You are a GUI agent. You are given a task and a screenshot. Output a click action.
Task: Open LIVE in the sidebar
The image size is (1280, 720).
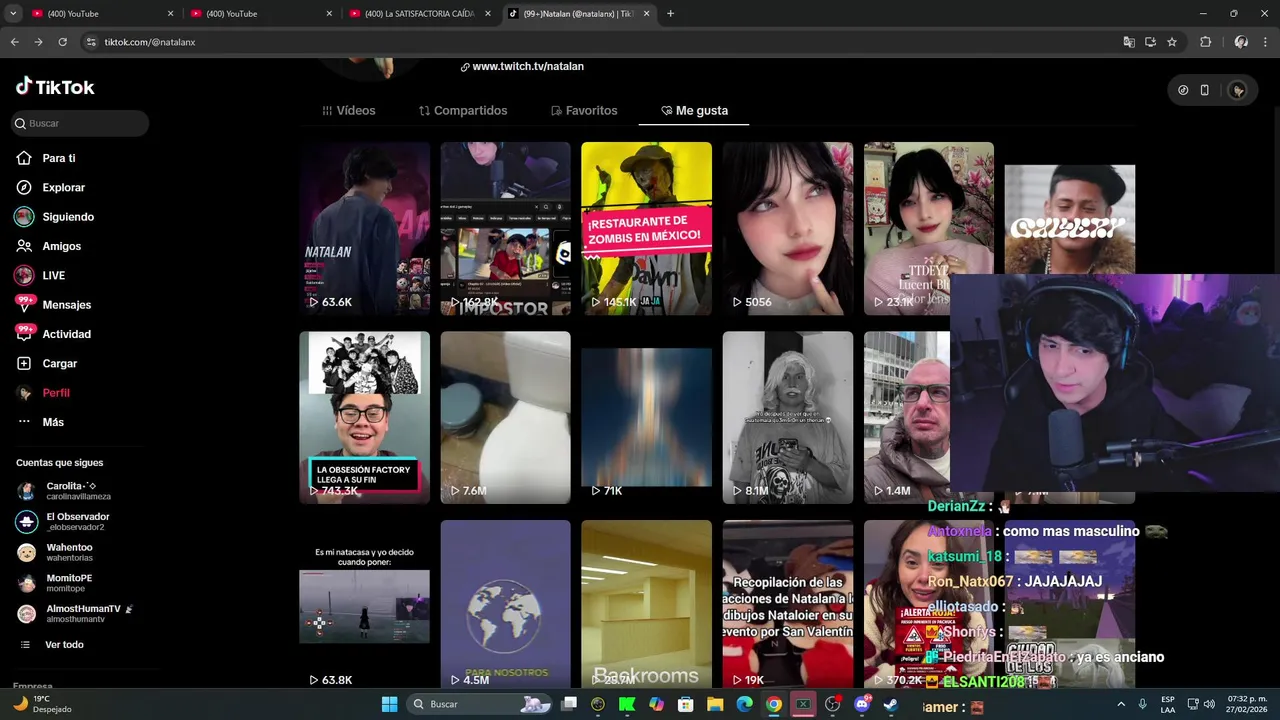[40, 275]
